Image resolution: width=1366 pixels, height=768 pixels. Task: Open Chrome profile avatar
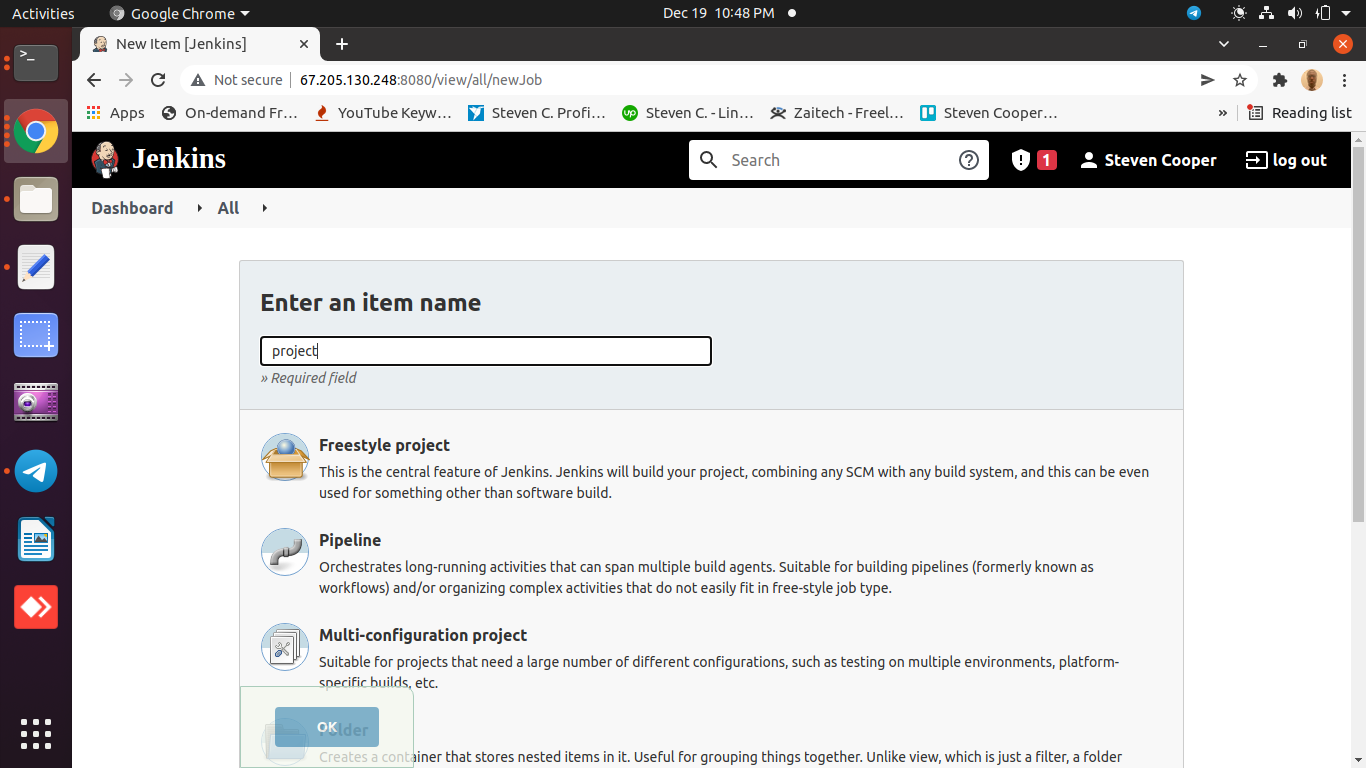[1312, 80]
